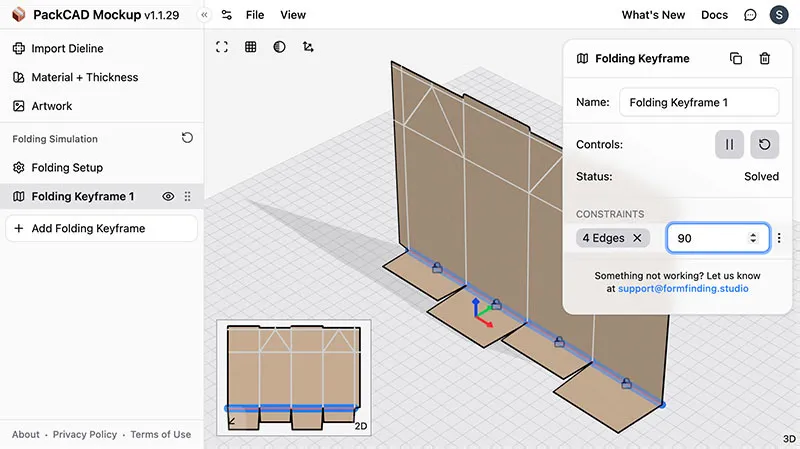Open the Terms of Use link
800x449 pixels.
pos(161,434)
